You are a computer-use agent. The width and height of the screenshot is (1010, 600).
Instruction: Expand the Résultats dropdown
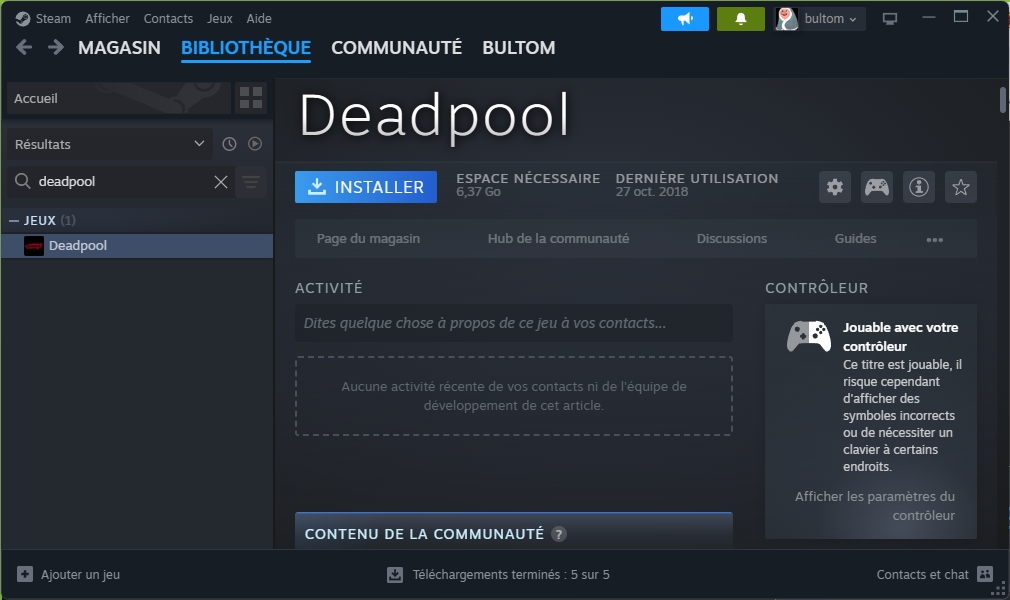[109, 144]
